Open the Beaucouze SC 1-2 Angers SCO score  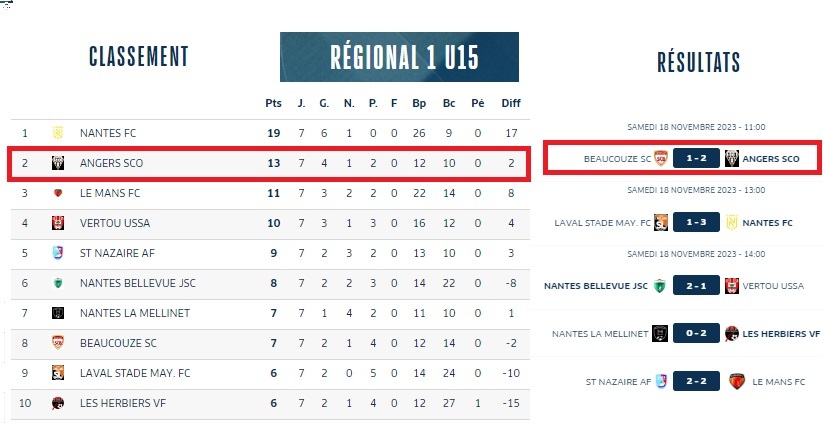[696, 158]
